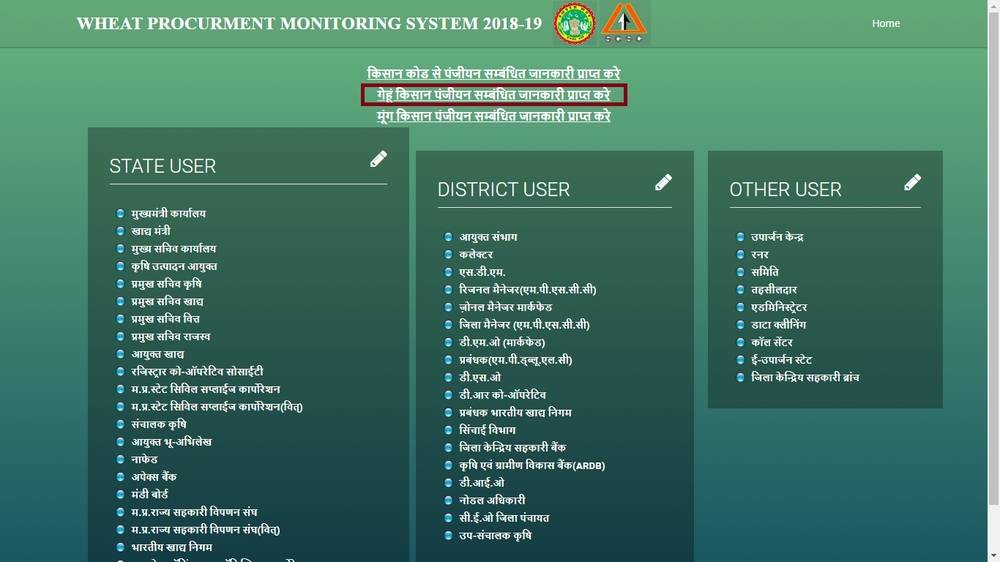Select मुख्यमंत्री कार्यालय in state users
The image size is (1000, 562).
(168, 213)
